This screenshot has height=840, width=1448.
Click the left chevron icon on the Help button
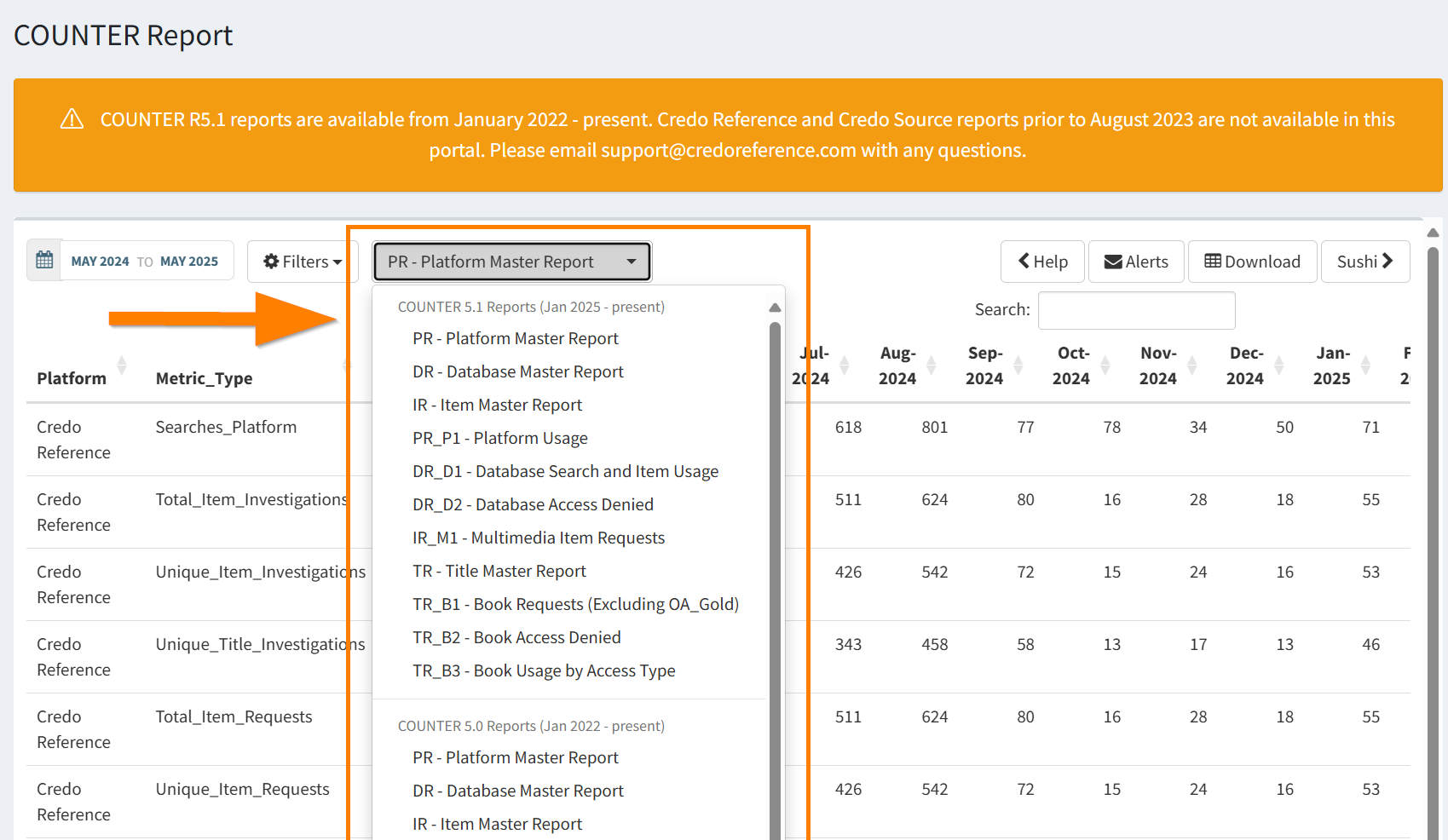click(x=1022, y=262)
